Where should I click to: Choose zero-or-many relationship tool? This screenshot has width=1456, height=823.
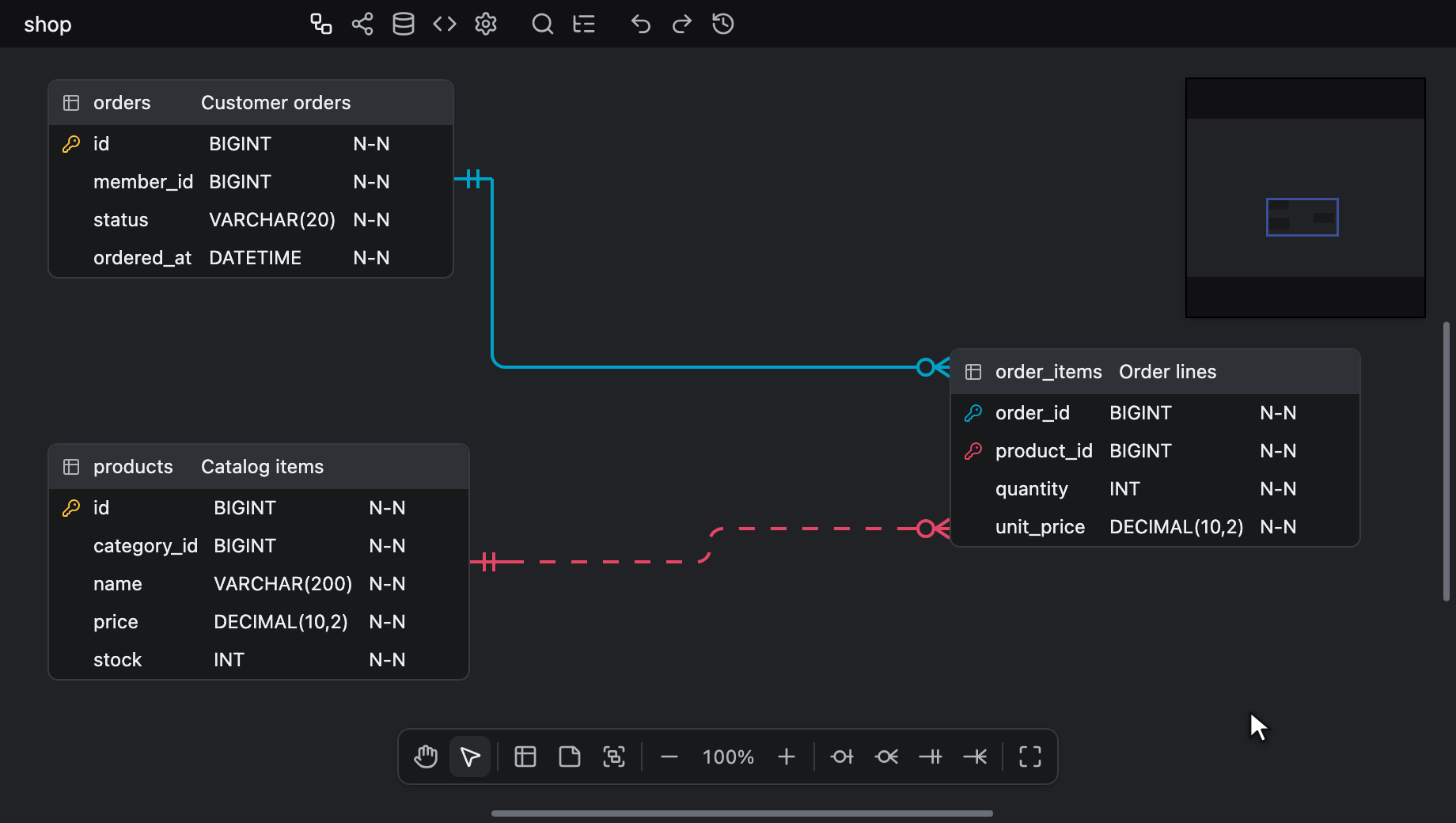[886, 757]
